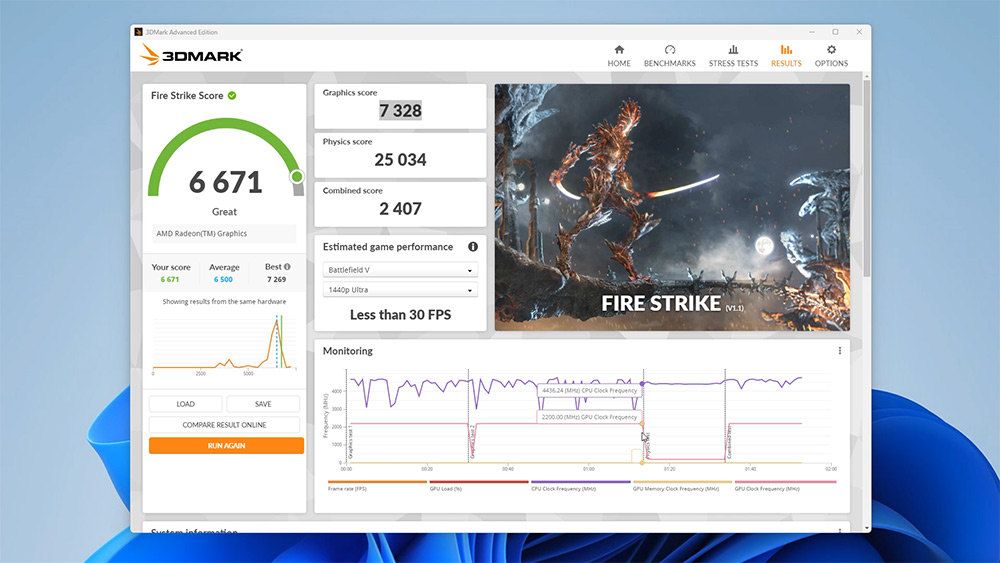Click the results window vertical scrollbar

point(866,179)
